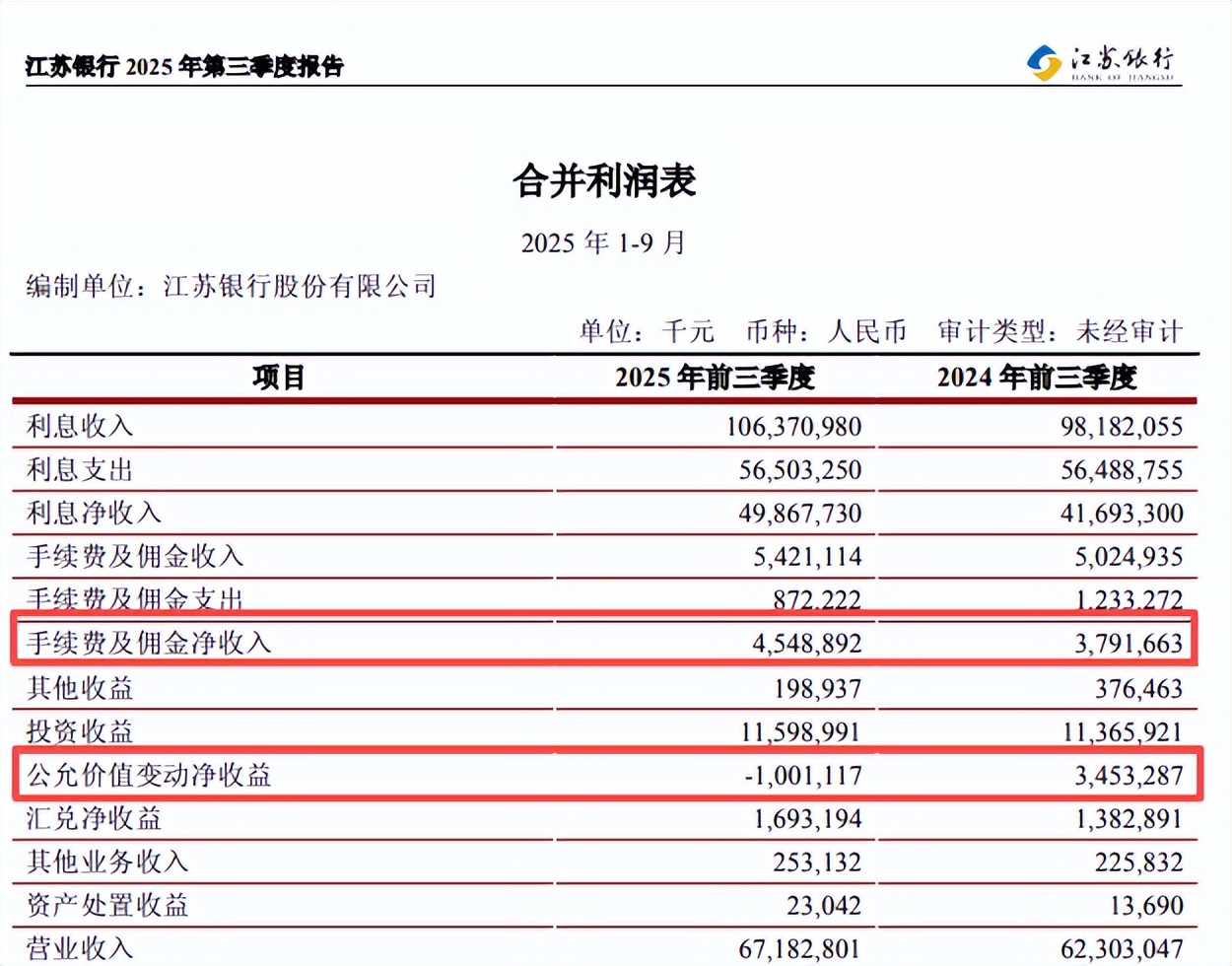The image size is (1232, 966).
Task: Click the value 49,867,730
Action: (800, 514)
